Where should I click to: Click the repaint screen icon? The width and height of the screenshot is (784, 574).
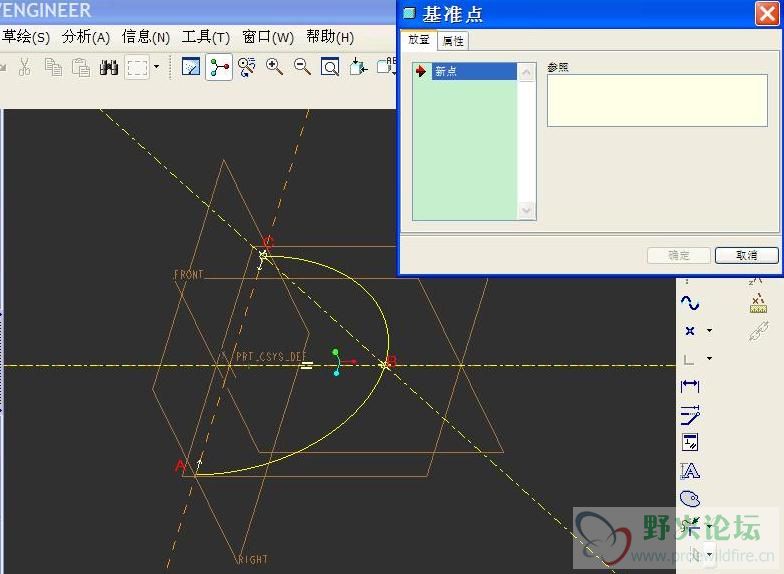tap(191, 66)
